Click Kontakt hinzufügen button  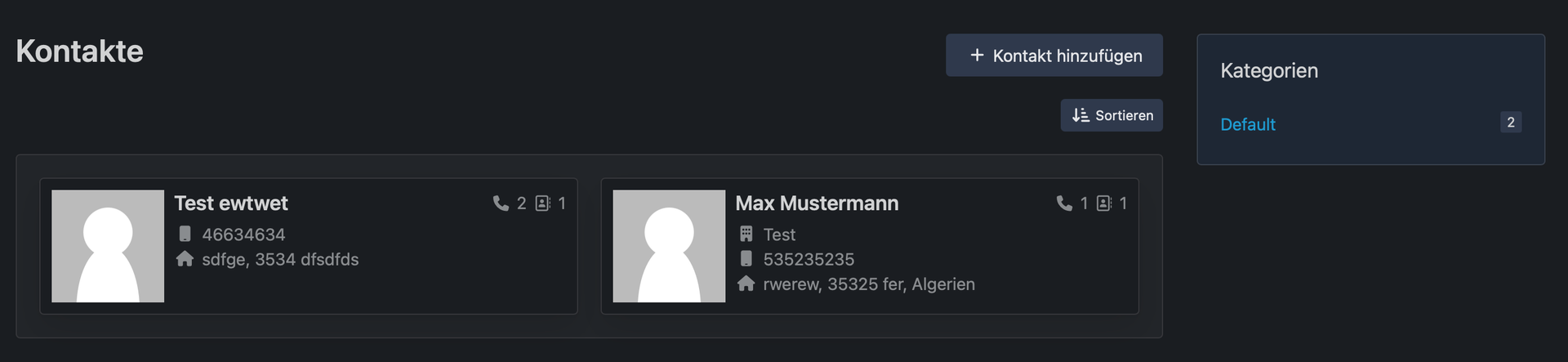click(x=1053, y=56)
